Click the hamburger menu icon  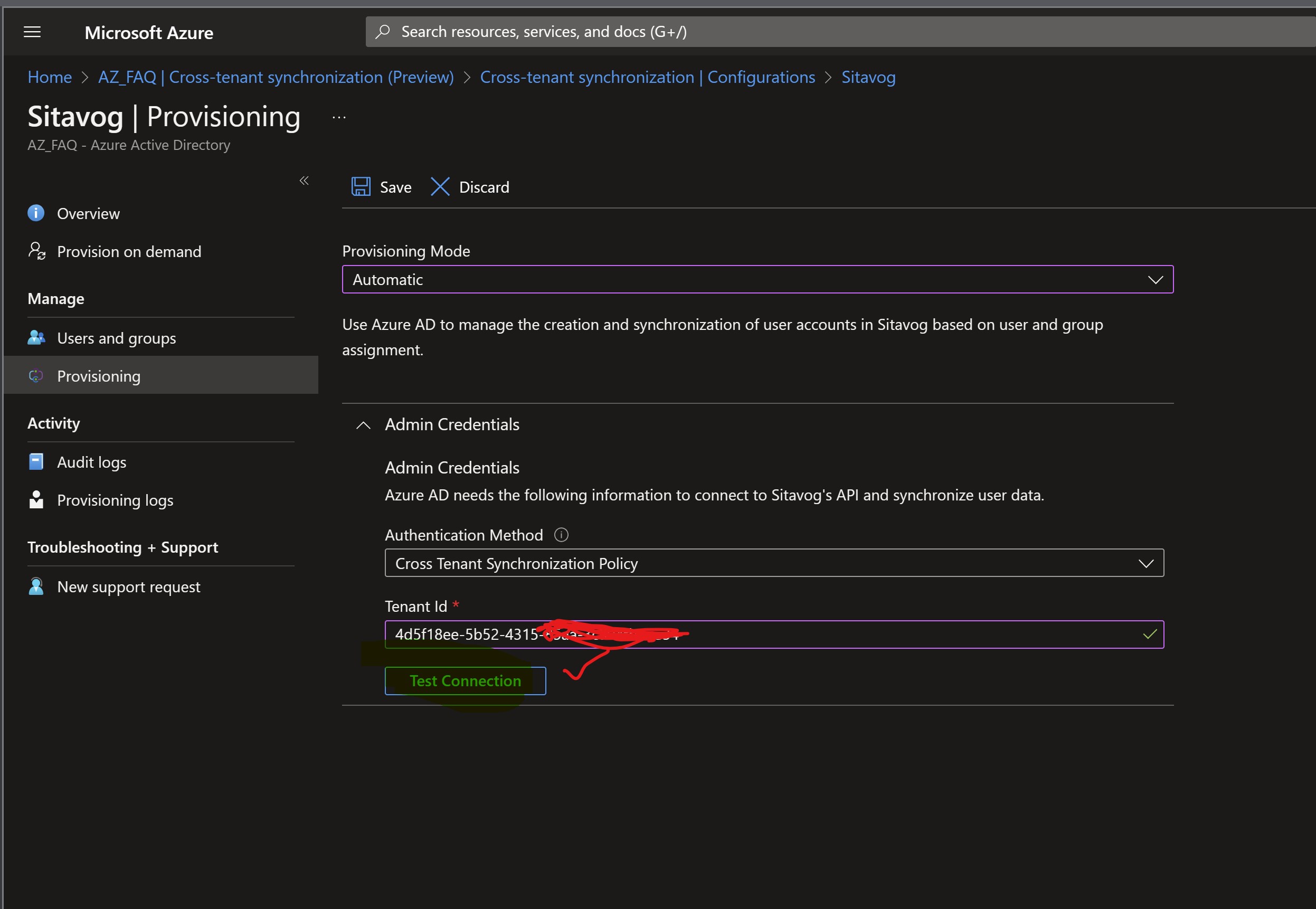point(32,32)
